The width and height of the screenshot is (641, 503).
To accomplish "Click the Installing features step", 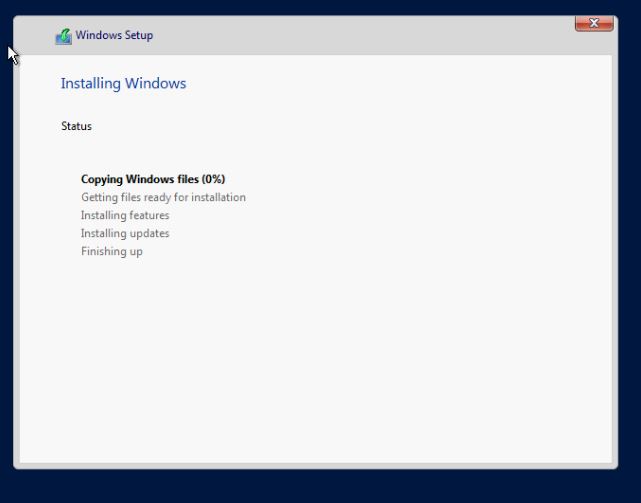I will click(x=125, y=215).
